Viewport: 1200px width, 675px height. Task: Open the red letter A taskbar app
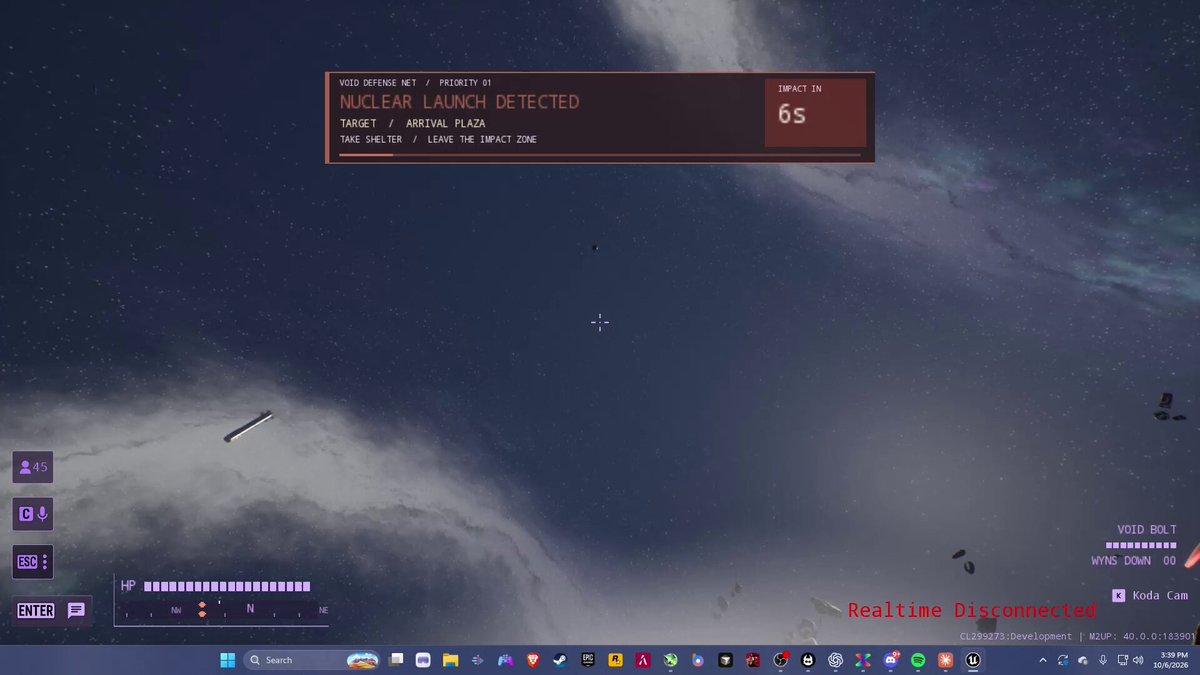pos(643,660)
